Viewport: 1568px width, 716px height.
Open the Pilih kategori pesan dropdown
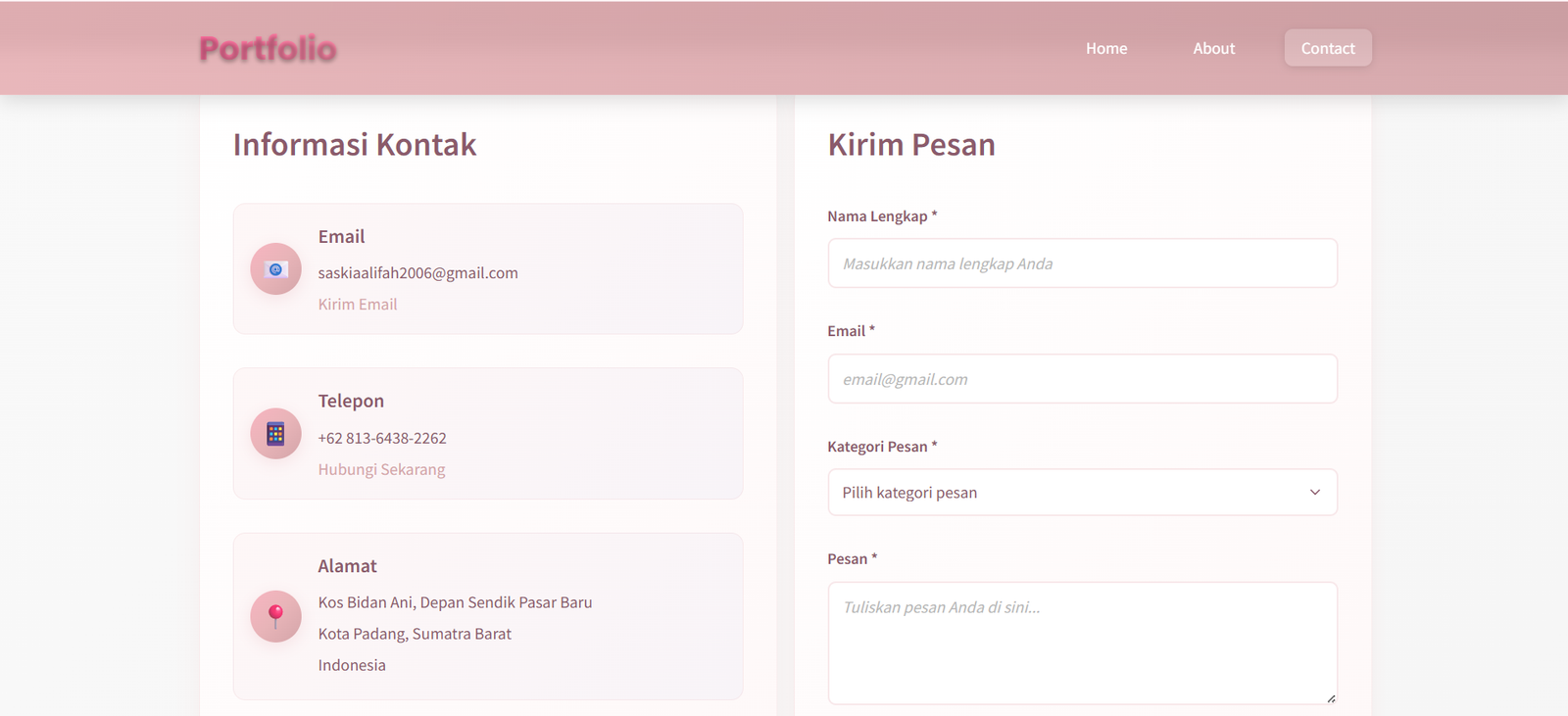pos(1082,493)
